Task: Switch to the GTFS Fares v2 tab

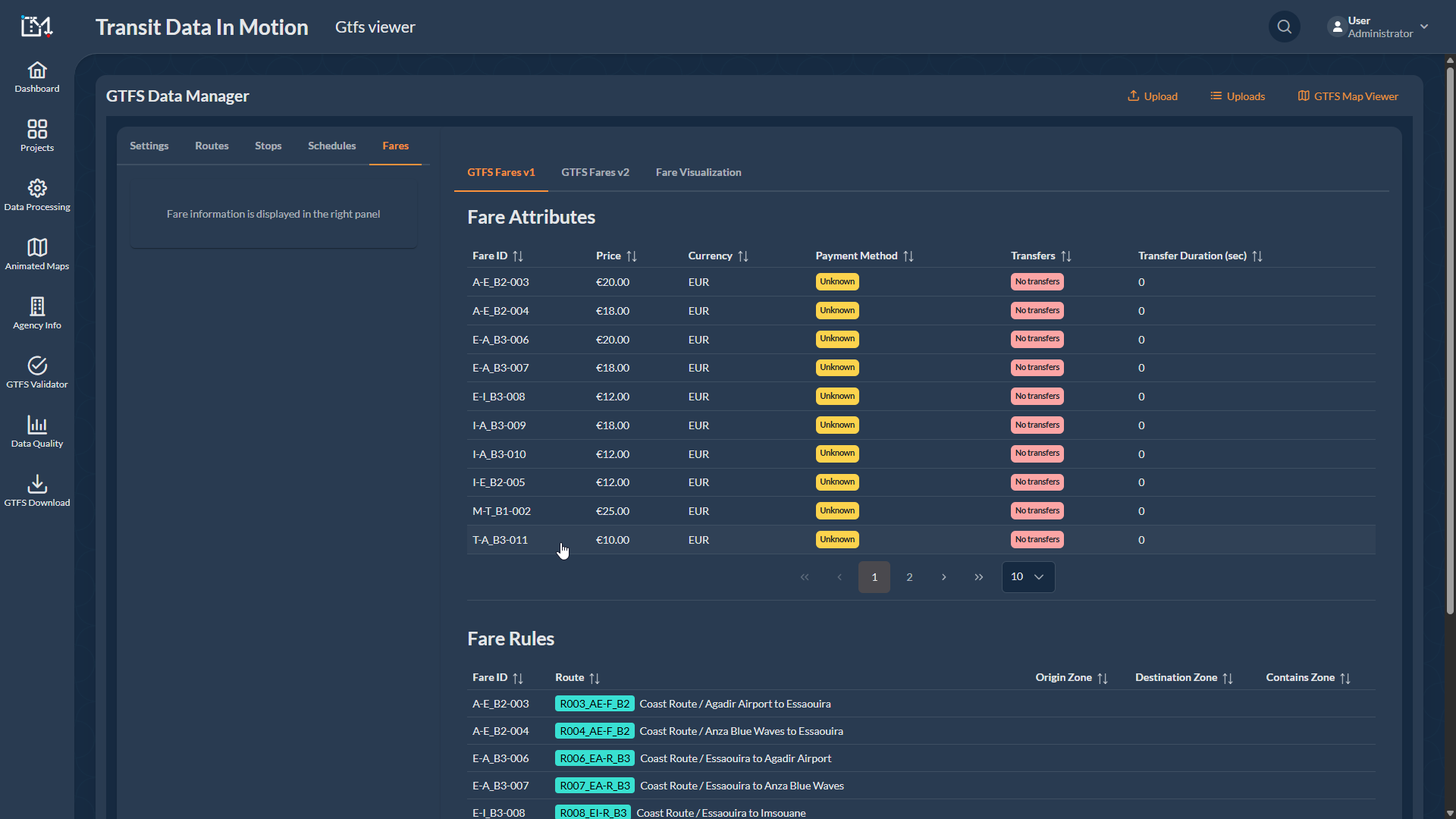Action: pos(595,172)
